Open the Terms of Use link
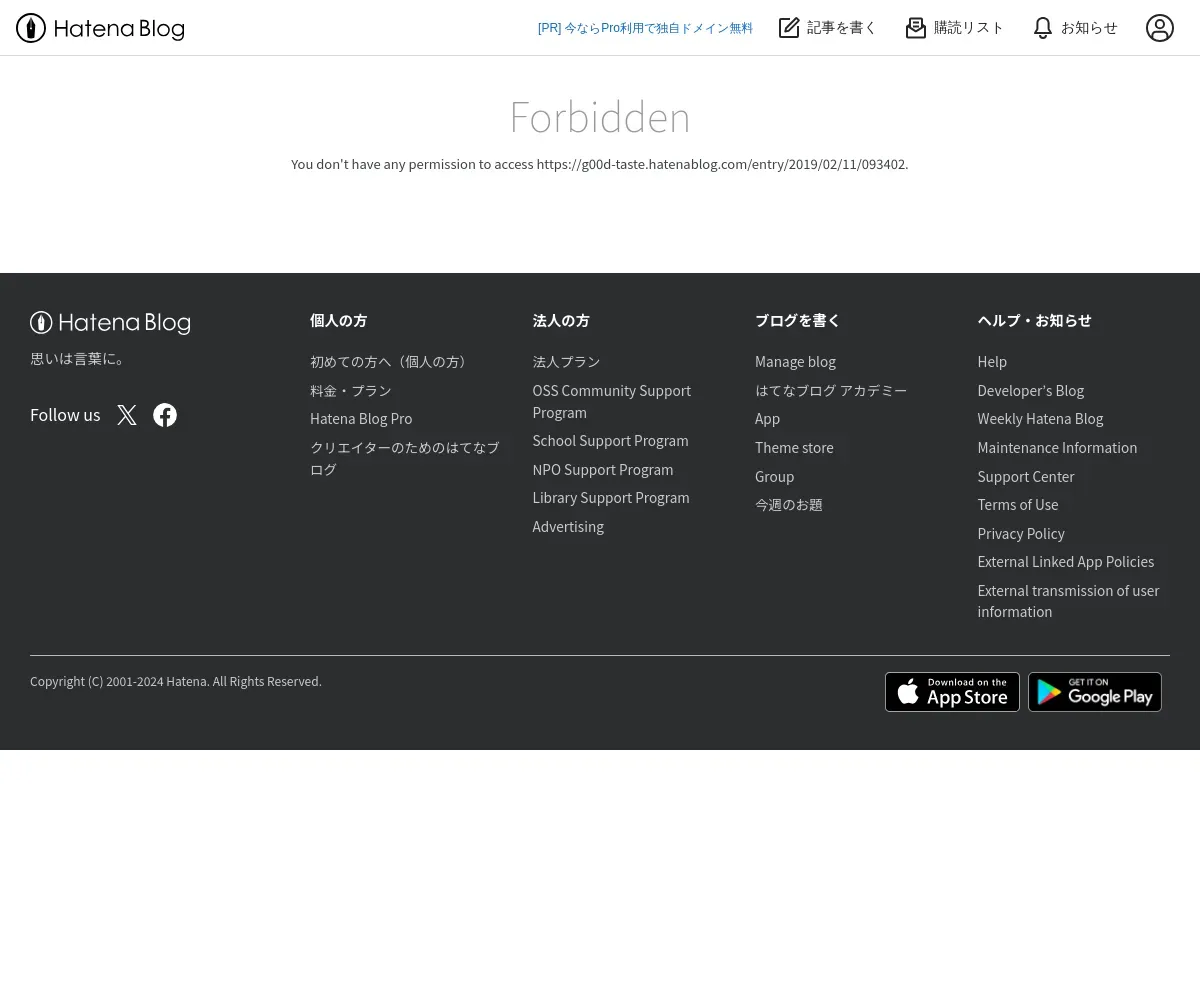Viewport: 1200px width, 1000px height. click(1018, 505)
